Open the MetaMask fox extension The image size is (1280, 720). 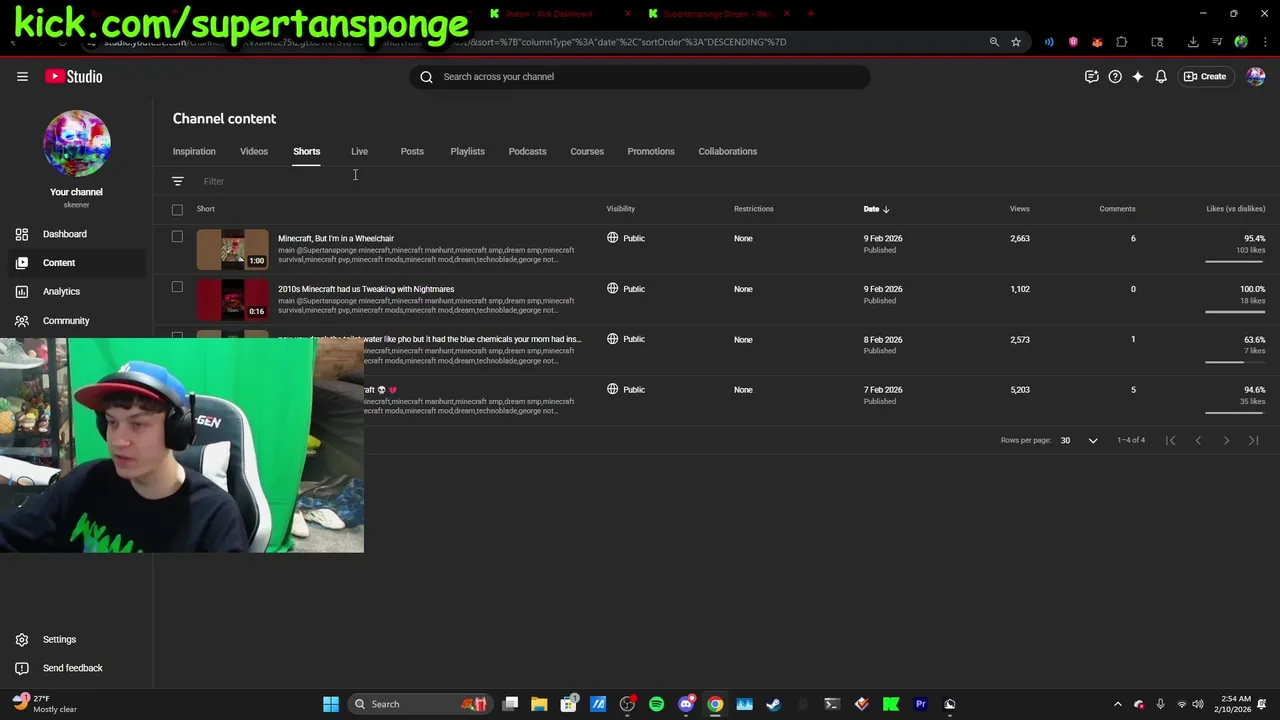1097,42
